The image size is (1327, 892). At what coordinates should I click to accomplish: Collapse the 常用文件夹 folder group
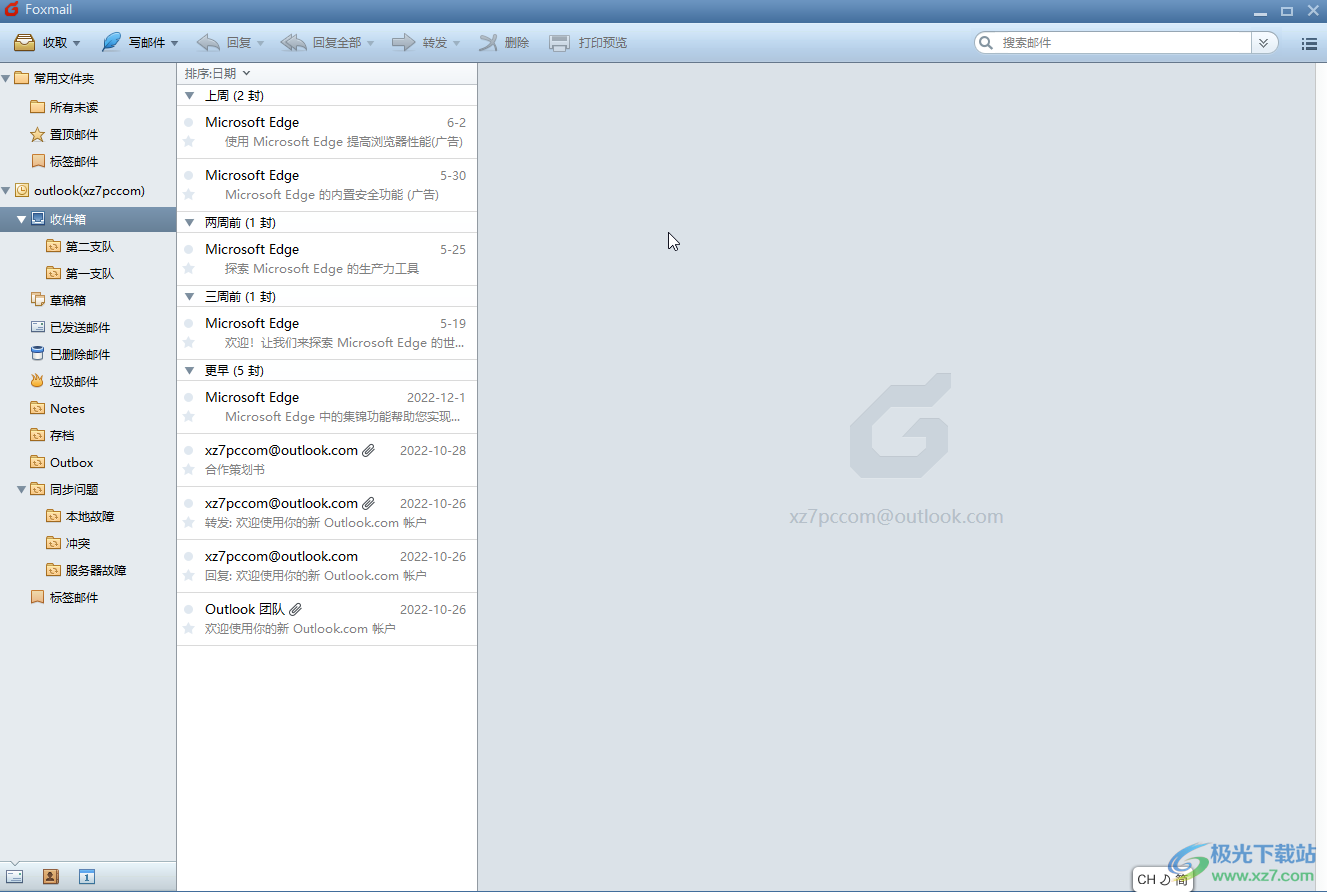tap(6, 78)
